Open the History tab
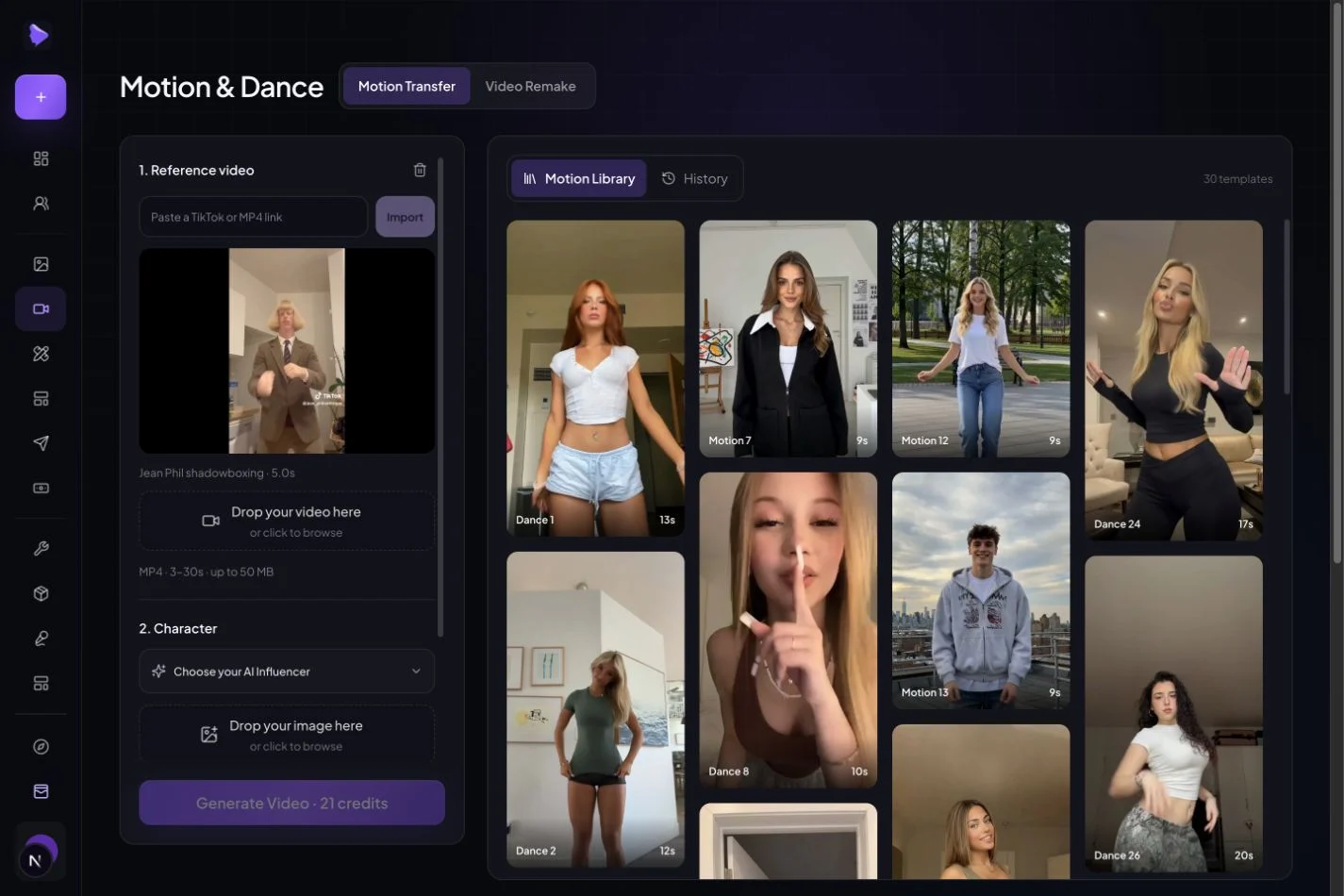Image resolution: width=1344 pixels, height=896 pixels. pos(694,178)
